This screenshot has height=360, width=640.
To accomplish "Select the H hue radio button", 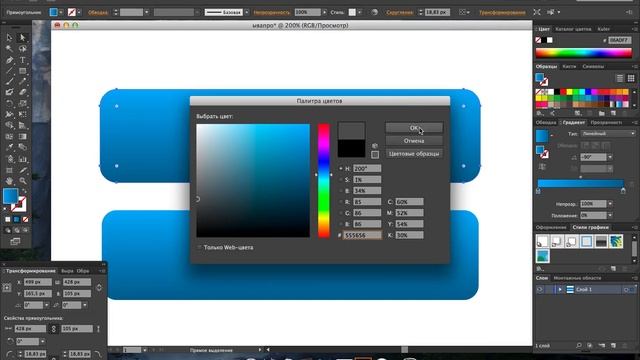I will [341, 169].
